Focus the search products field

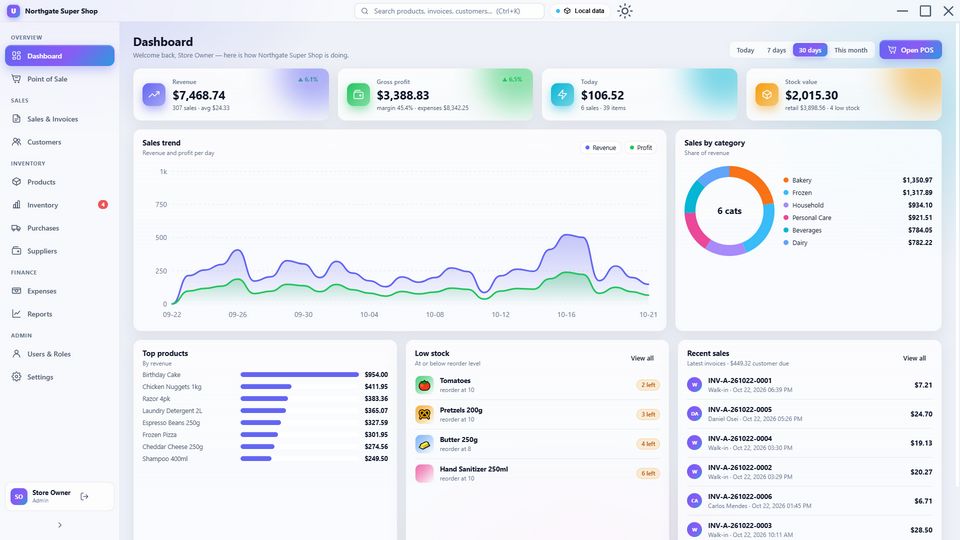[x=449, y=11]
